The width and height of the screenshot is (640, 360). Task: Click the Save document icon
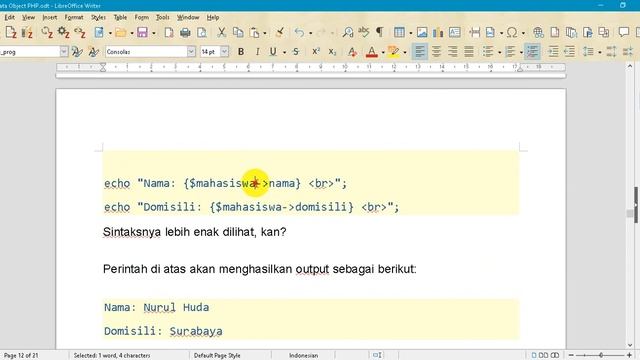(142, 32)
